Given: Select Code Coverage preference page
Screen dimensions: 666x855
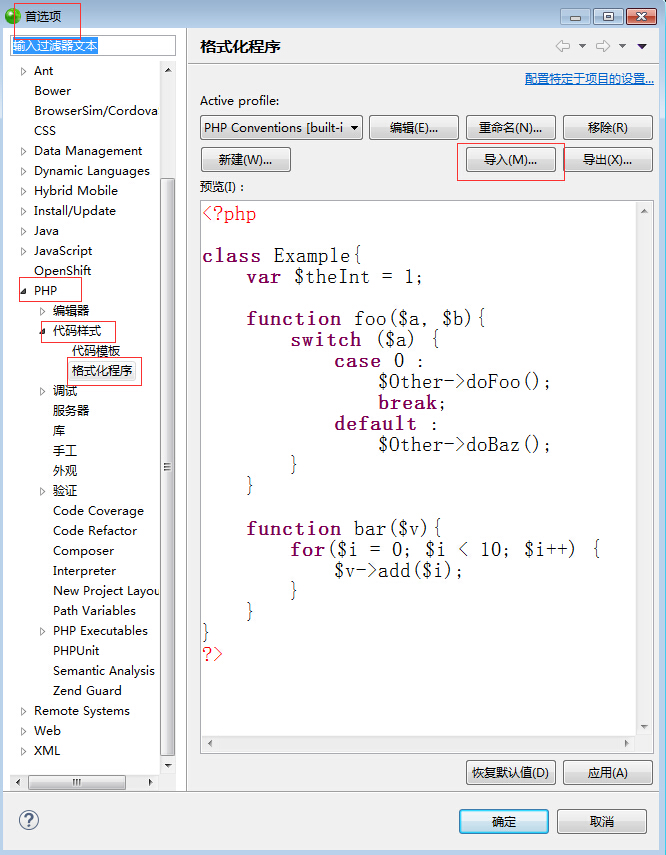Looking at the screenshot, I should 98,511.
